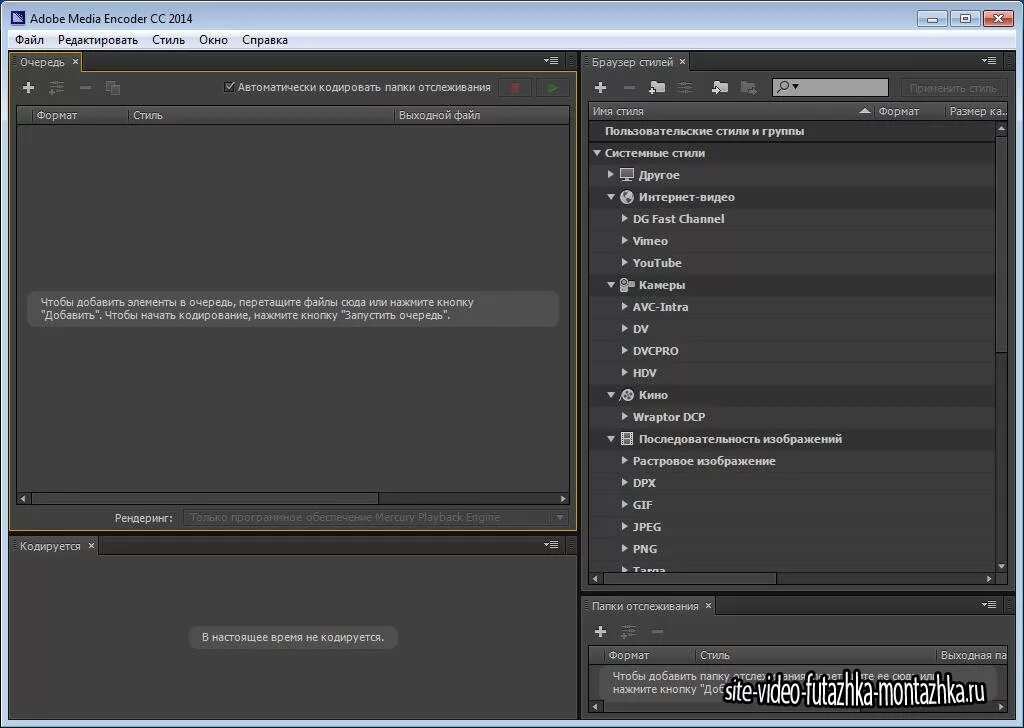Expand Vimeo presets
This screenshot has height=728, width=1024.
pyautogui.click(x=624, y=240)
